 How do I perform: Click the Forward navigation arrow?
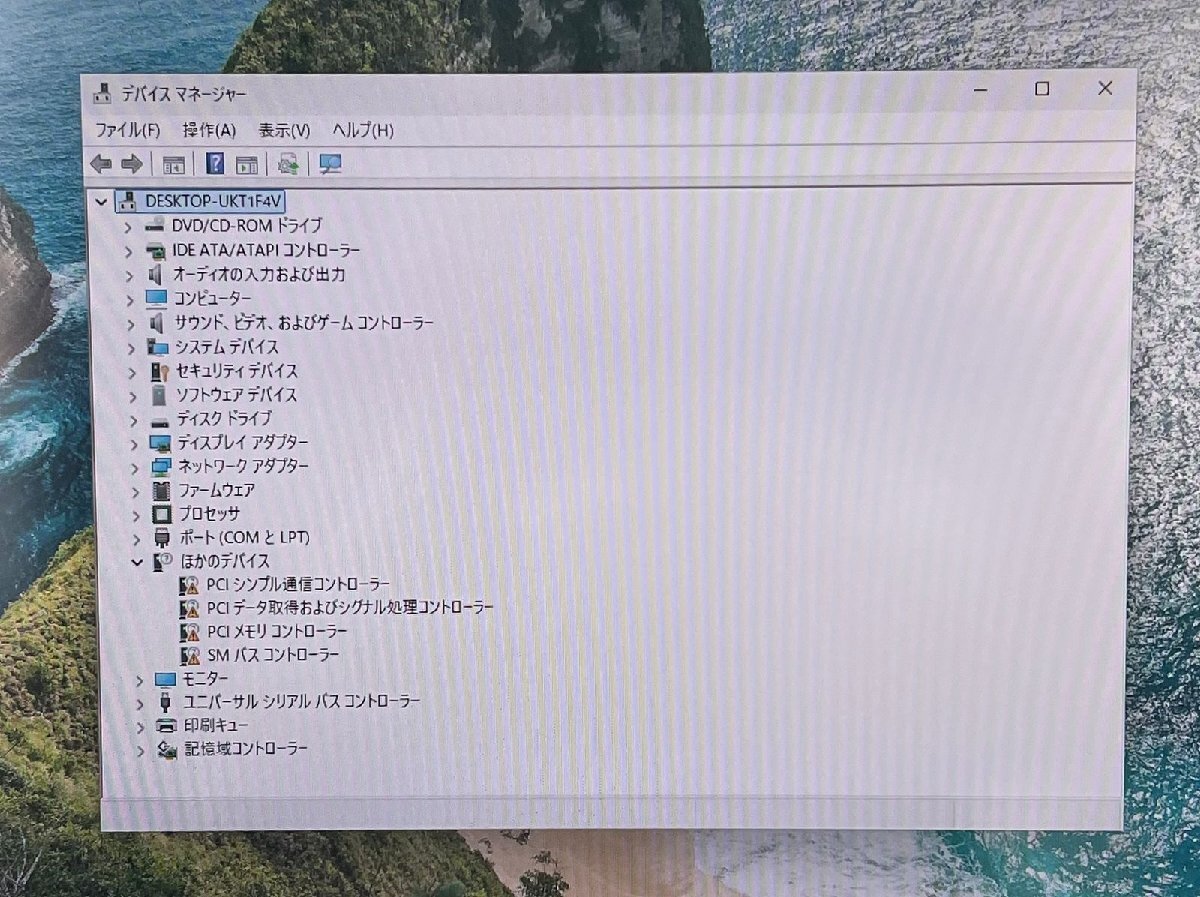pos(131,164)
